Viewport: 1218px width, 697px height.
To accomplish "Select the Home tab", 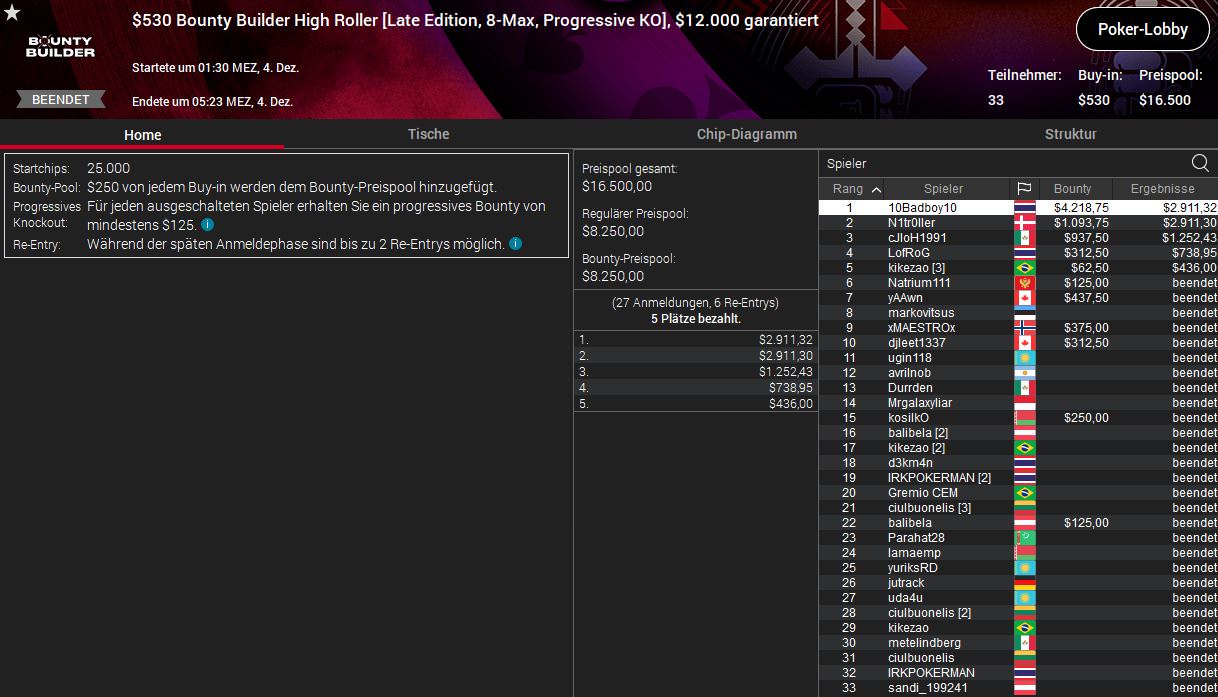I will [x=142, y=135].
